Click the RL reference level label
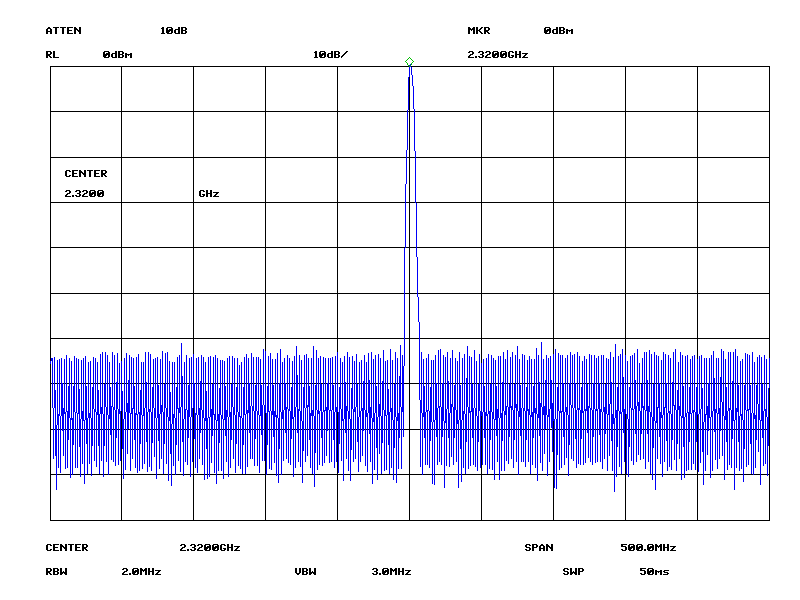Image resolution: width=800 pixels, height=600 pixels. pos(52,55)
